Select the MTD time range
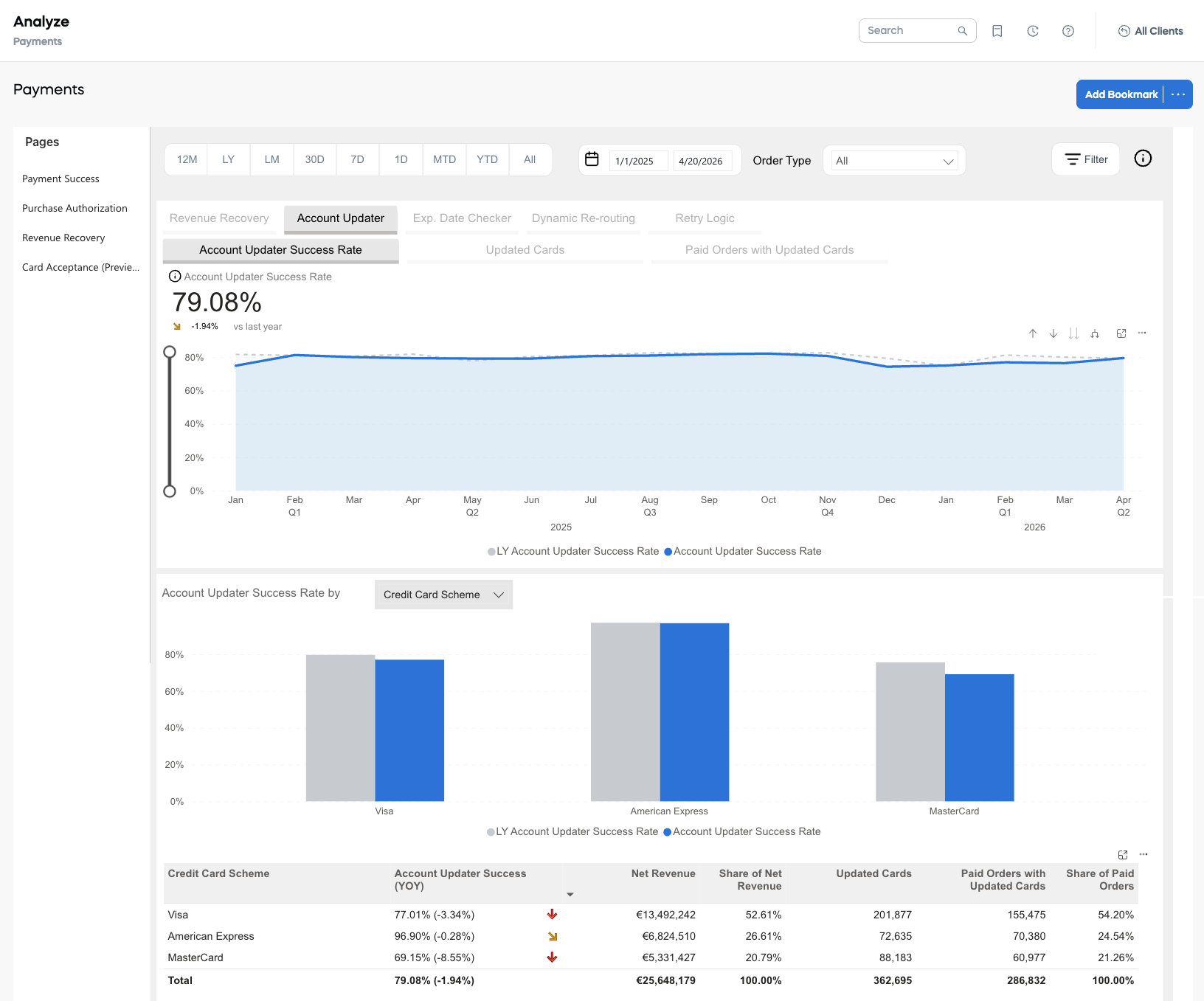1204x1001 pixels. click(x=444, y=159)
